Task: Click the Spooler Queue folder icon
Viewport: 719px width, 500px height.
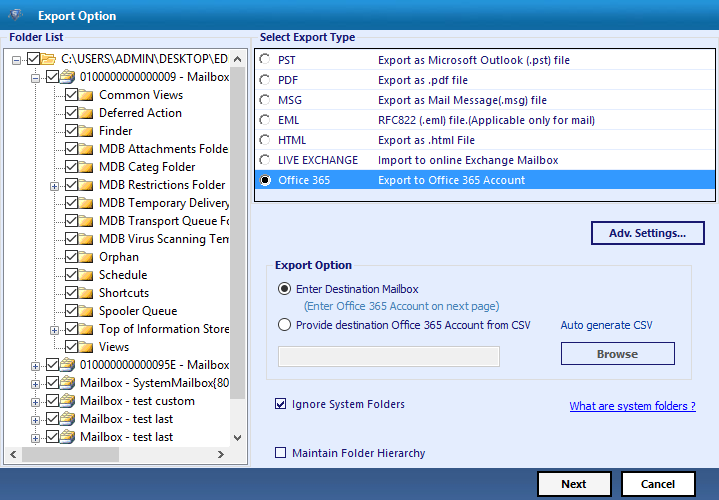Action: [x=86, y=311]
